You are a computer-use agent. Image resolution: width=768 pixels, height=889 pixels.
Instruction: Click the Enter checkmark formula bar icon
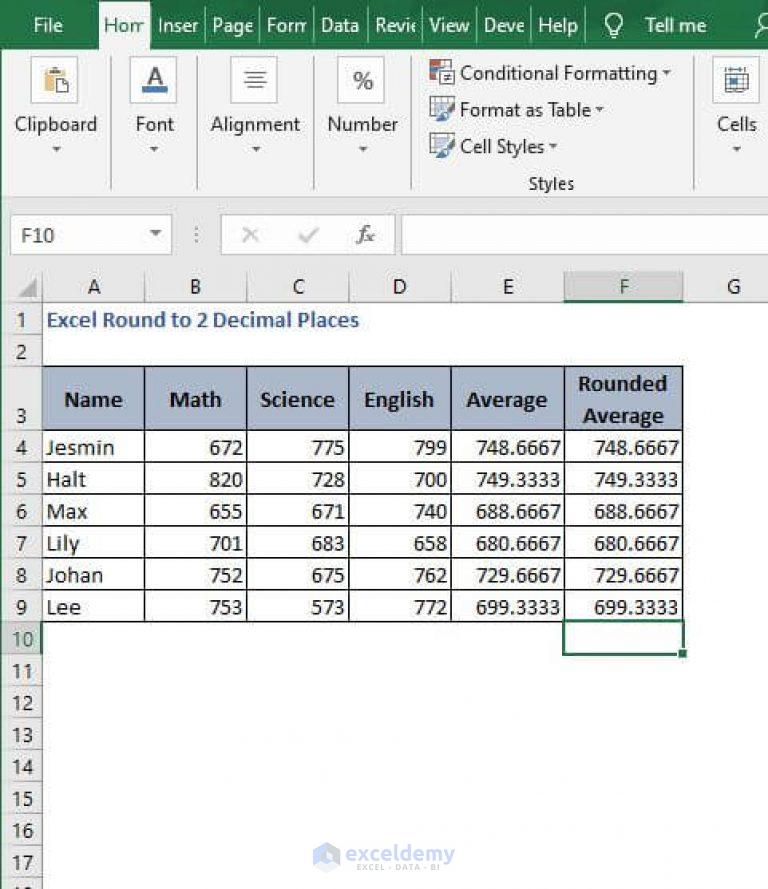pyautogui.click(x=308, y=234)
